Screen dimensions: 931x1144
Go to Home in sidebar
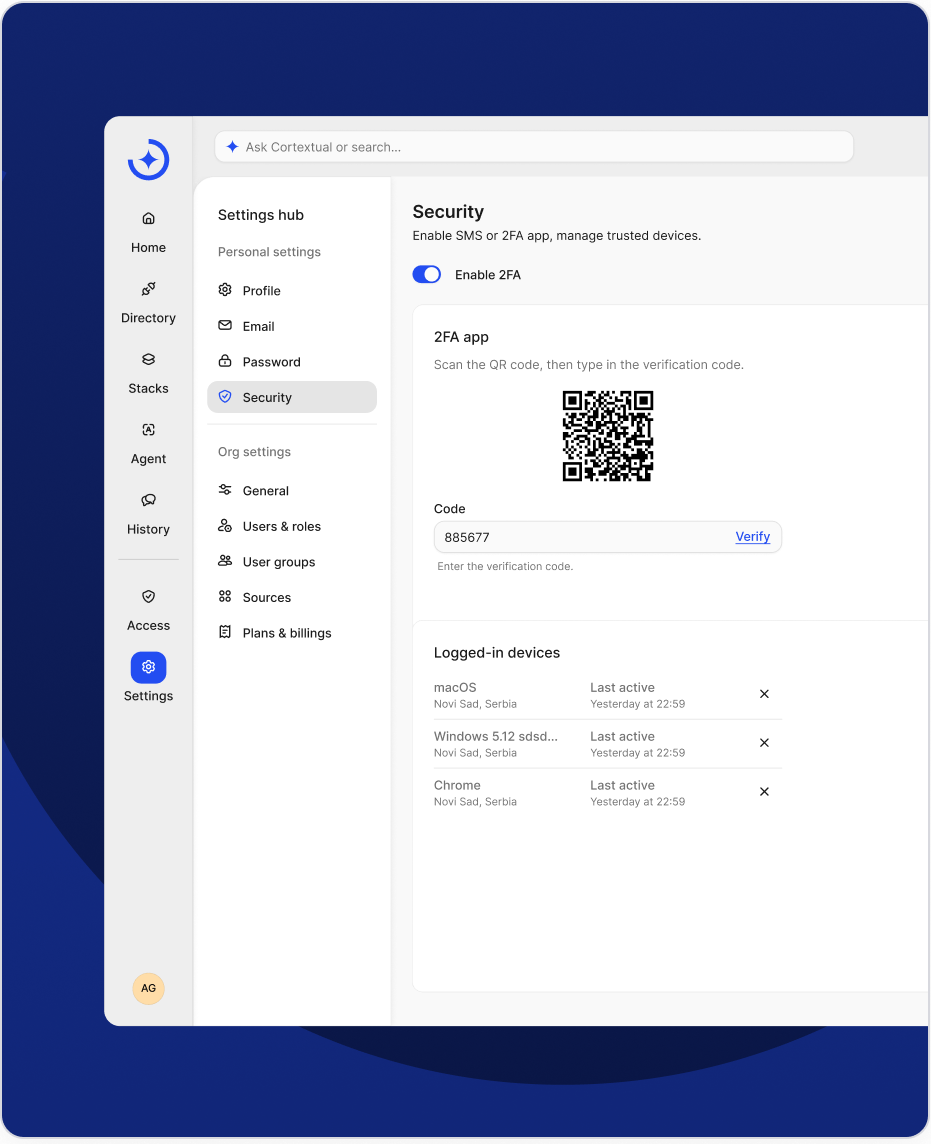point(148,219)
